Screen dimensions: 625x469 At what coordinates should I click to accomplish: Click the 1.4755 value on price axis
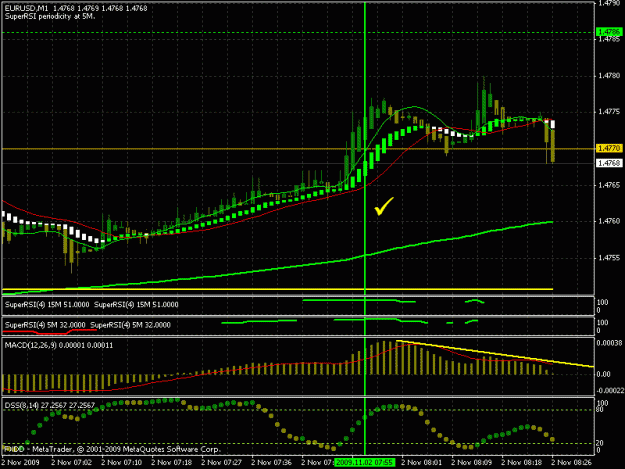(x=609, y=258)
